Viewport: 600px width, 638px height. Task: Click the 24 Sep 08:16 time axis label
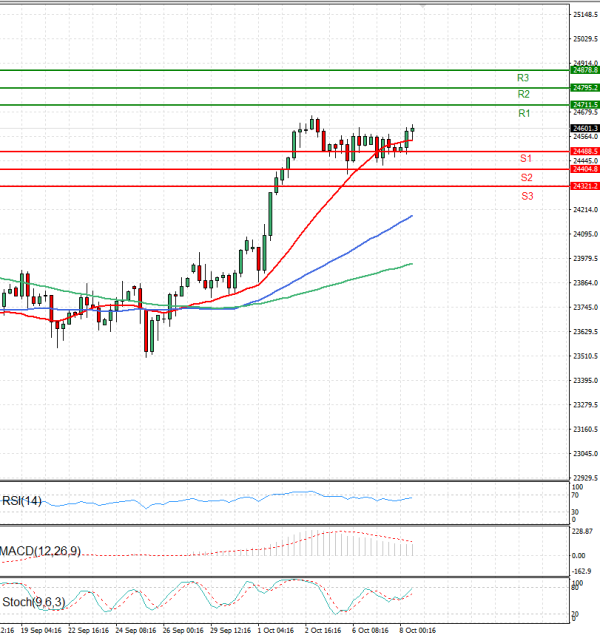pos(134,631)
